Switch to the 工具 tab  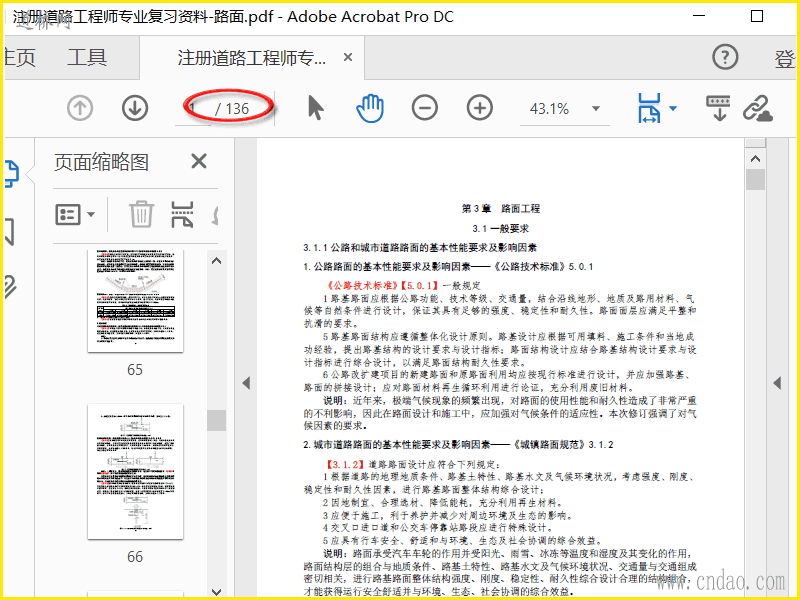(87, 57)
